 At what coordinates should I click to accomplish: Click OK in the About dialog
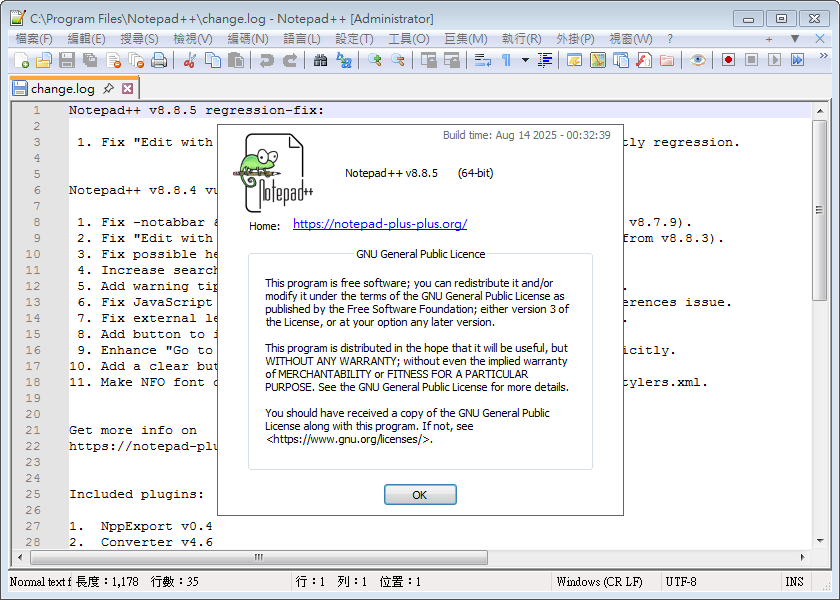pos(420,494)
